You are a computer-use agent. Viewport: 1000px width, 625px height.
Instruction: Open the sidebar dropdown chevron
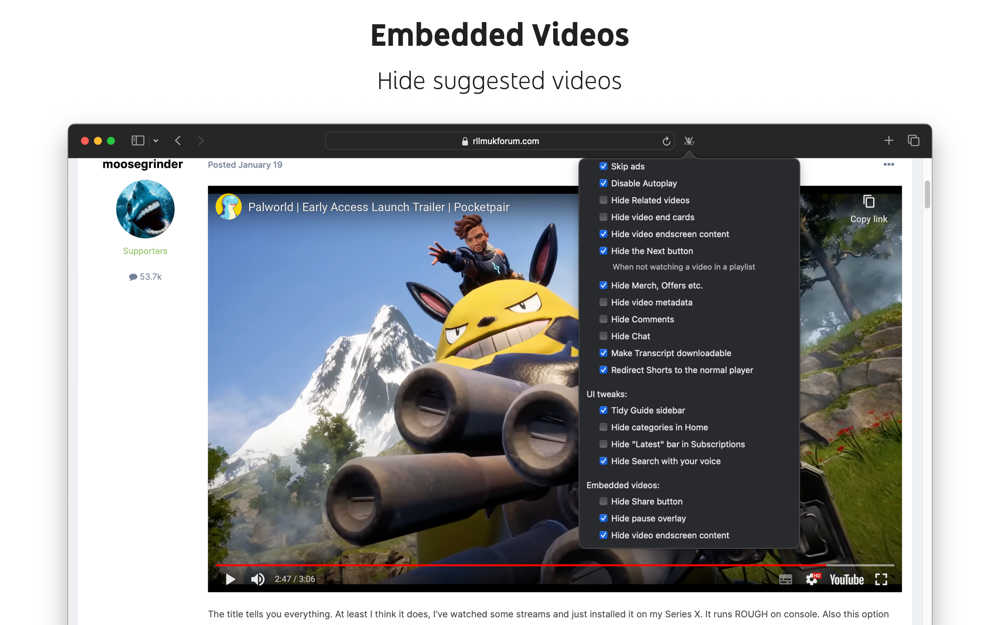(x=156, y=141)
